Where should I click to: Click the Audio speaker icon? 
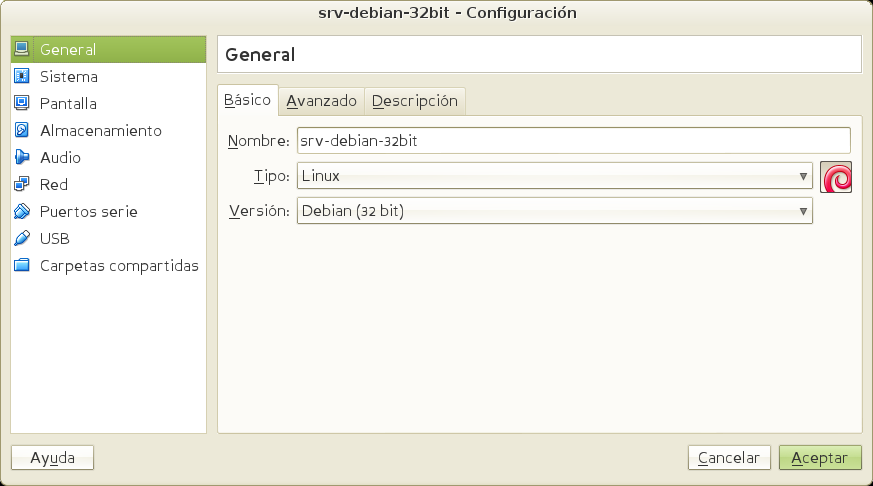22,157
